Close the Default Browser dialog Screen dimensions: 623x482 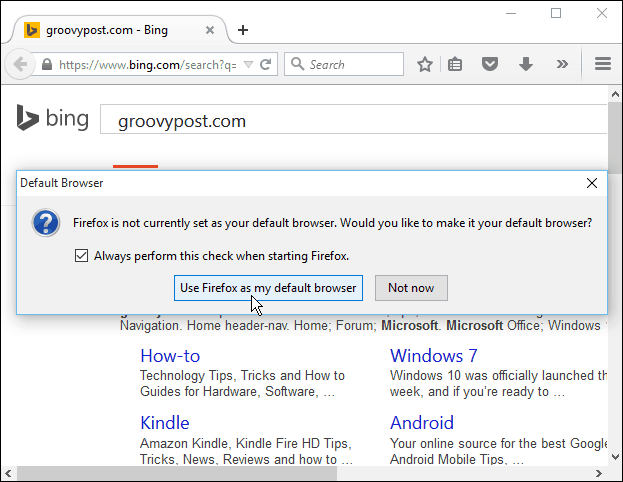click(x=592, y=183)
